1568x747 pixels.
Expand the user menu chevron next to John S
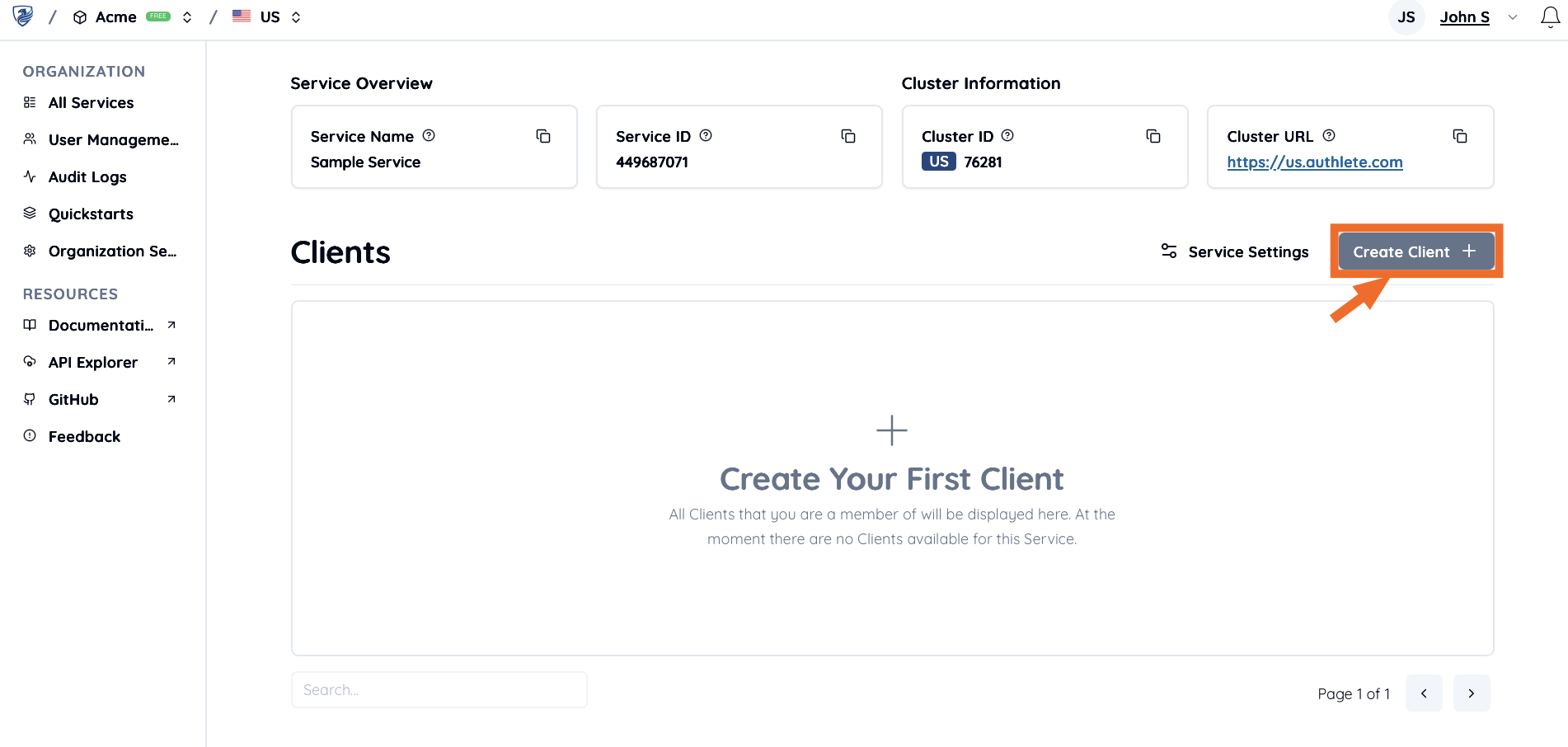(x=1513, y=17)
